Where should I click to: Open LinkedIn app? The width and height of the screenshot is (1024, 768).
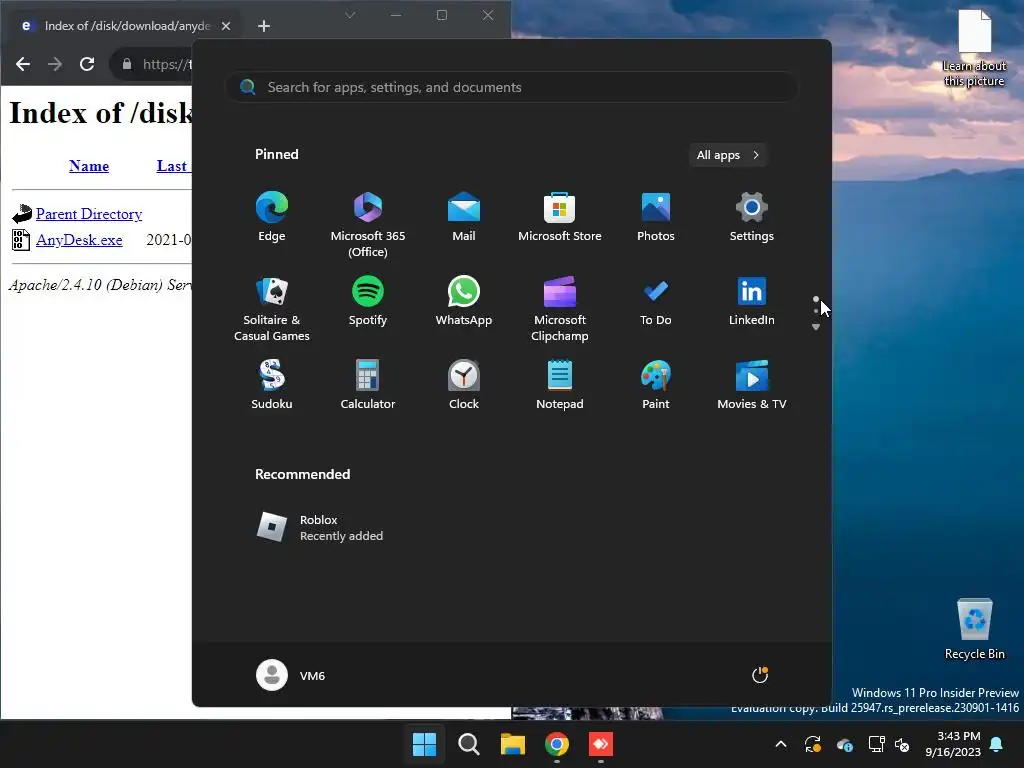tap(752, 301)
